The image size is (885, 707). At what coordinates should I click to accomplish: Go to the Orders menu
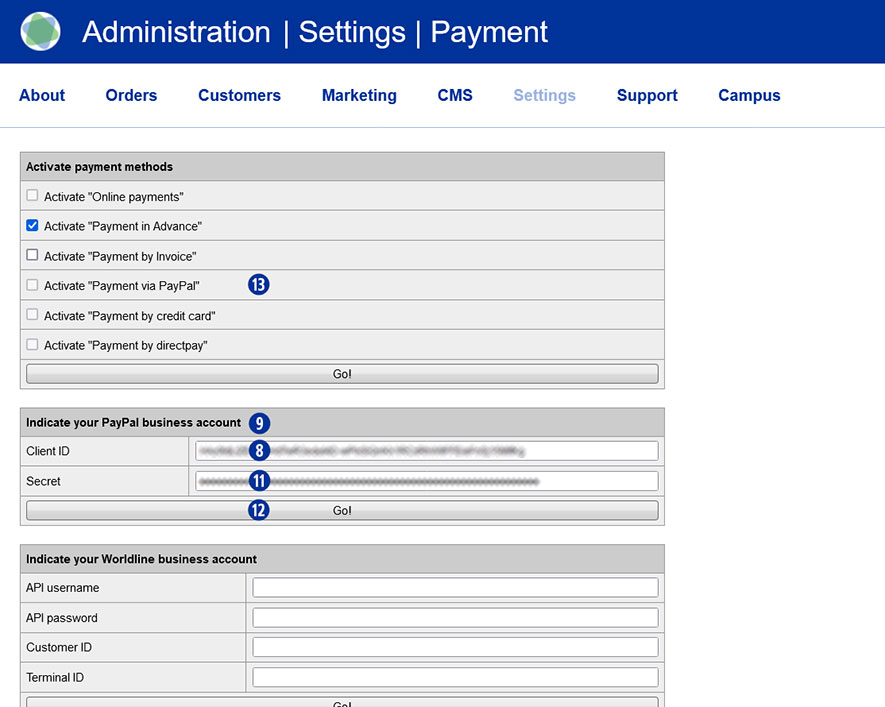131,96
